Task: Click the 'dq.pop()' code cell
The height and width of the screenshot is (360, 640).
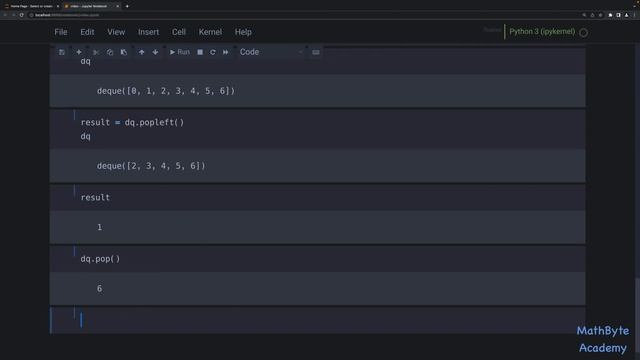Action: [x=318, y=259]
